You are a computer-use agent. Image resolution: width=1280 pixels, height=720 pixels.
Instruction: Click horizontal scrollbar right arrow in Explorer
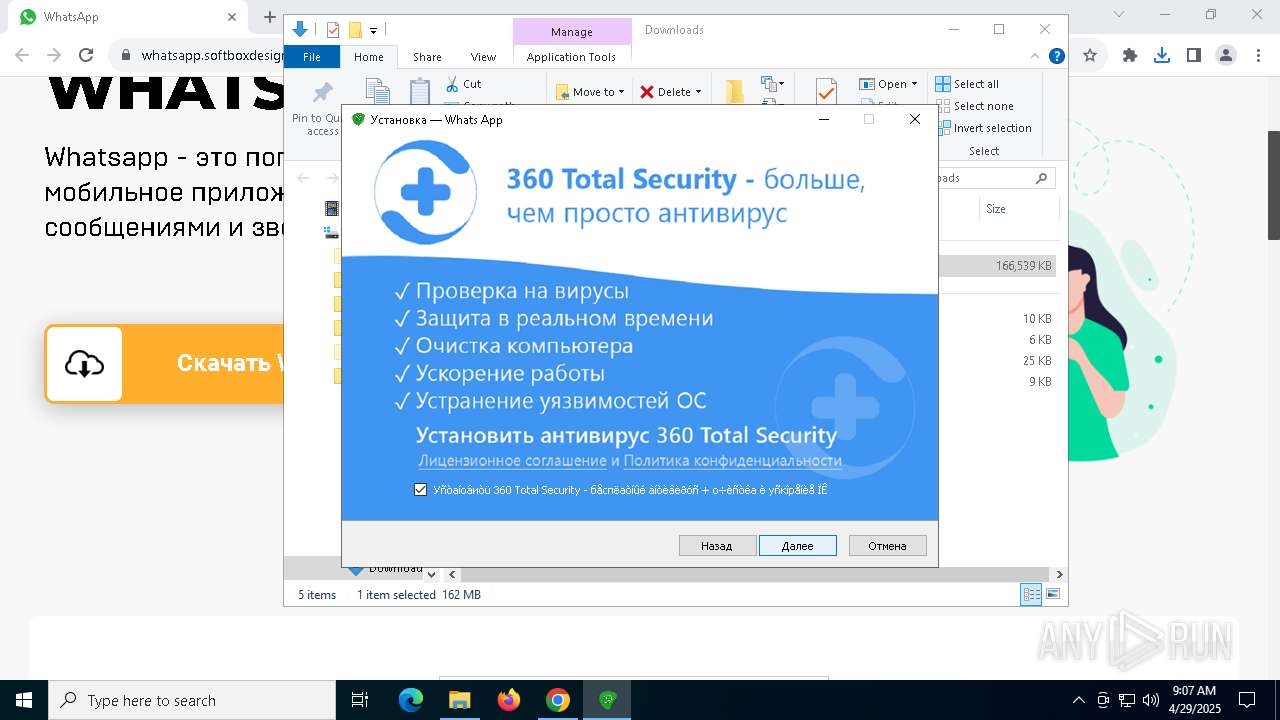tap(1059, 575)
